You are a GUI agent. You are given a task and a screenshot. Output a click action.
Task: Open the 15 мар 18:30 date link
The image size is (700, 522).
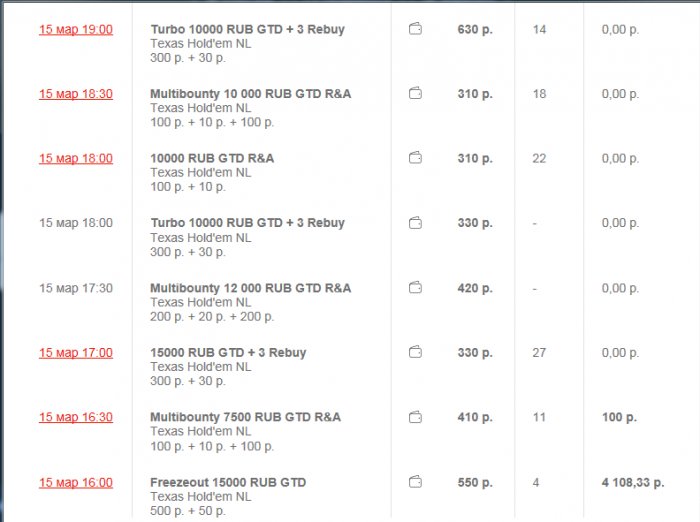click(x=76, y=94)
